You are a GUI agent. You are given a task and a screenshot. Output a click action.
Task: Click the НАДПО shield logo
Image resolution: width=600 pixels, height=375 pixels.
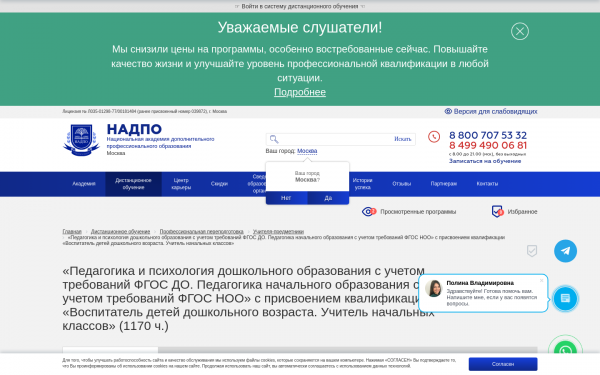82,140
